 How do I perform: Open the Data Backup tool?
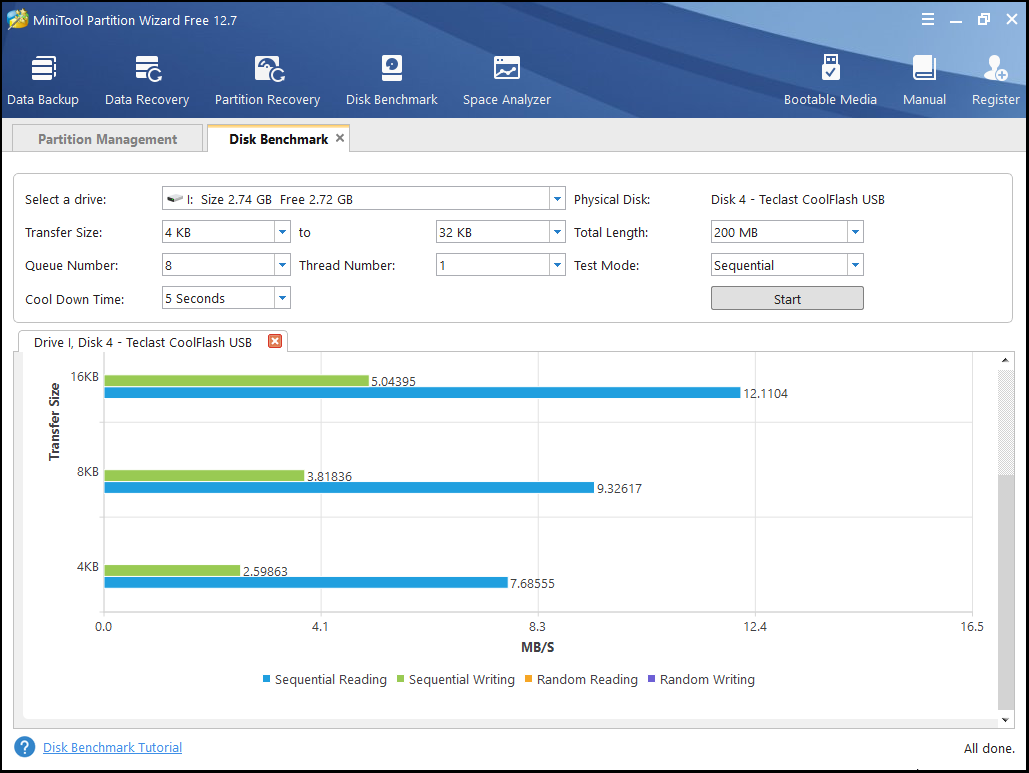tap(43, 81)
